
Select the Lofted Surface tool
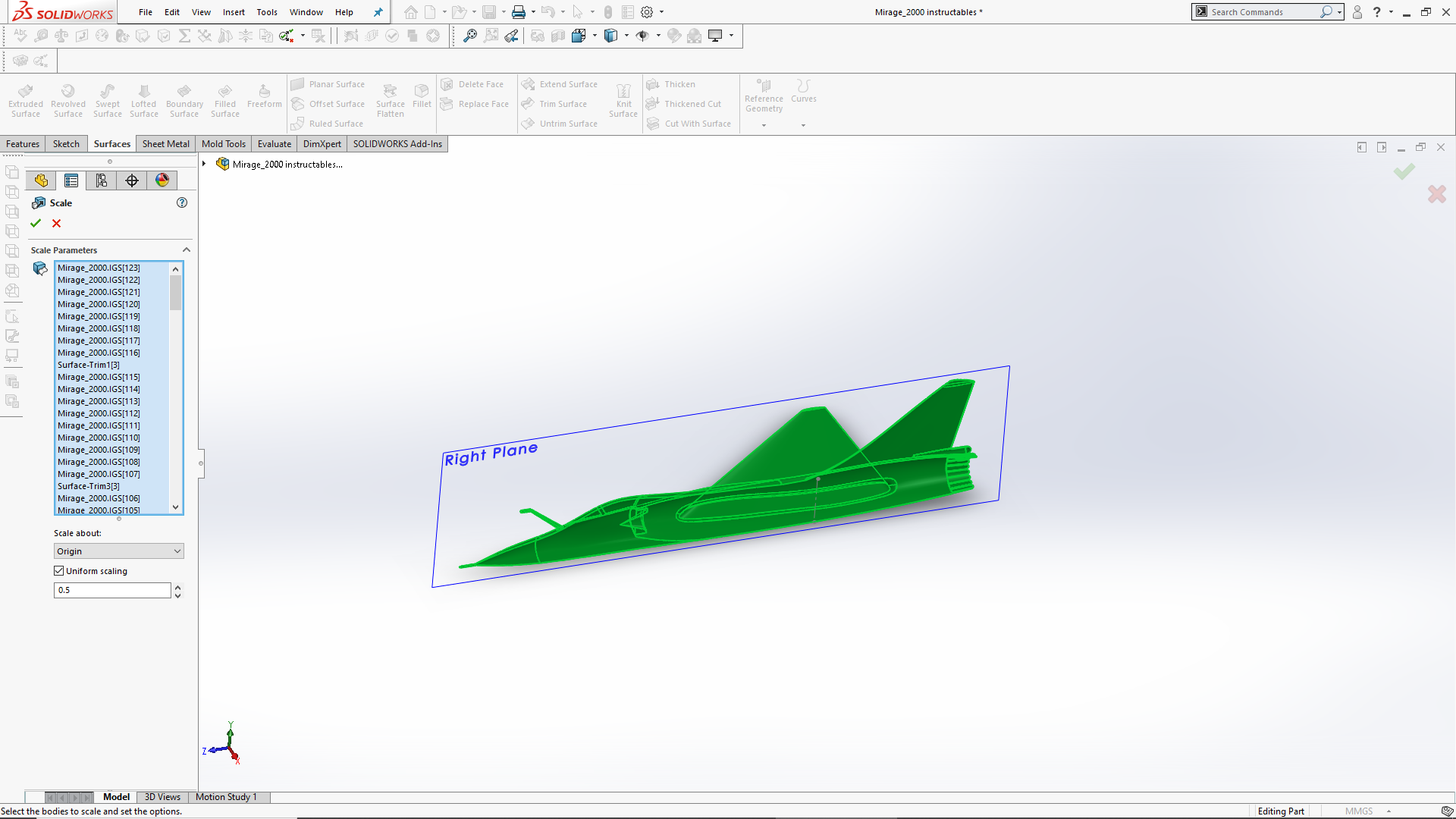coord(143,99)
